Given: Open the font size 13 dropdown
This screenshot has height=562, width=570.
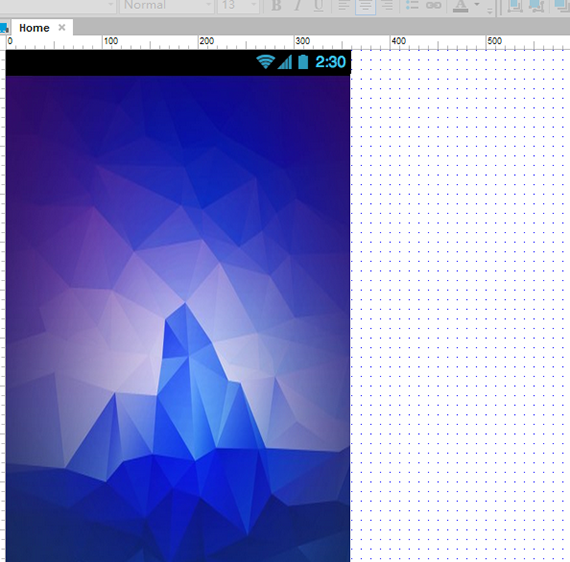Looking at the screenshot, I should [x=238, y=5].
